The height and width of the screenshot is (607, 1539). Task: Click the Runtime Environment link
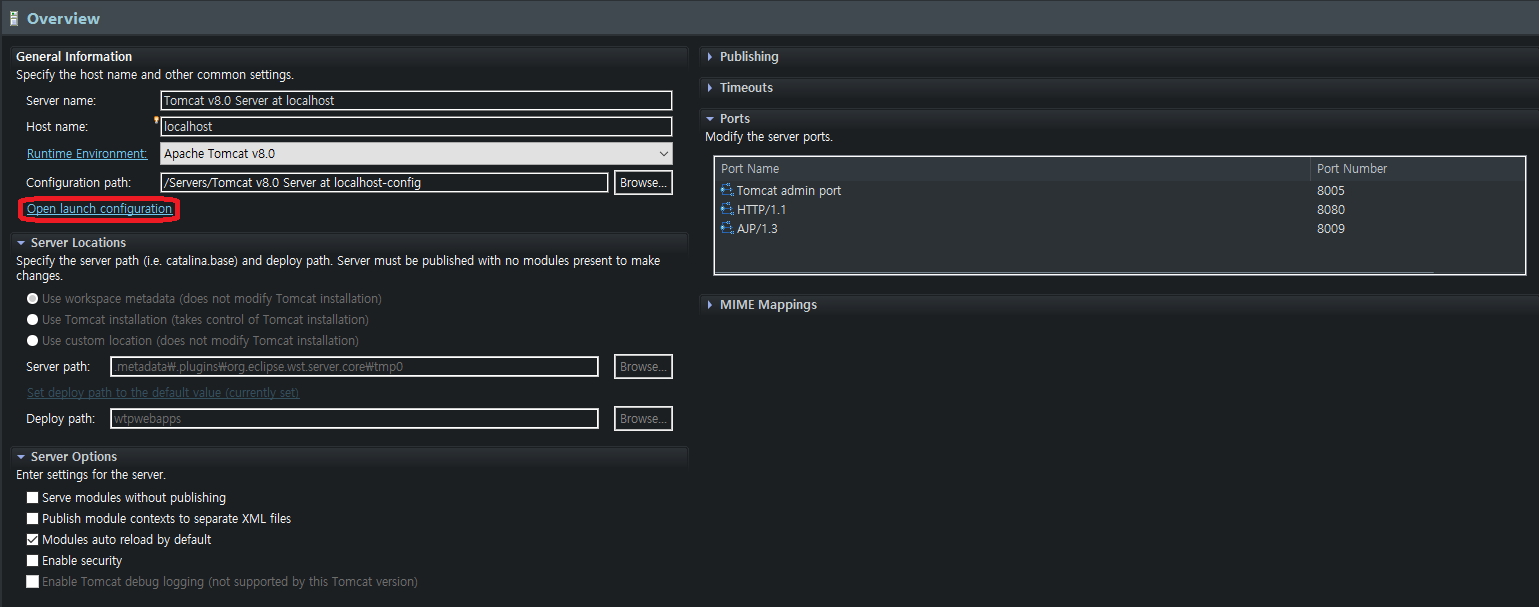click(x=86, y=153)
